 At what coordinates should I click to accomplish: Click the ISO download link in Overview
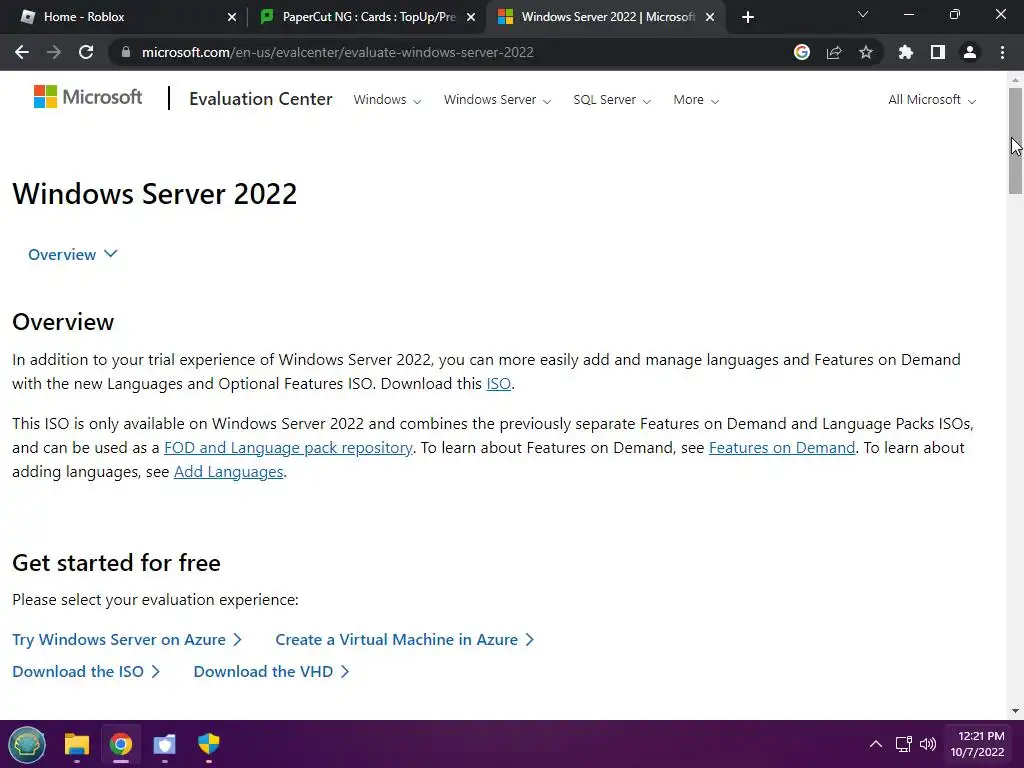[498, 384]
